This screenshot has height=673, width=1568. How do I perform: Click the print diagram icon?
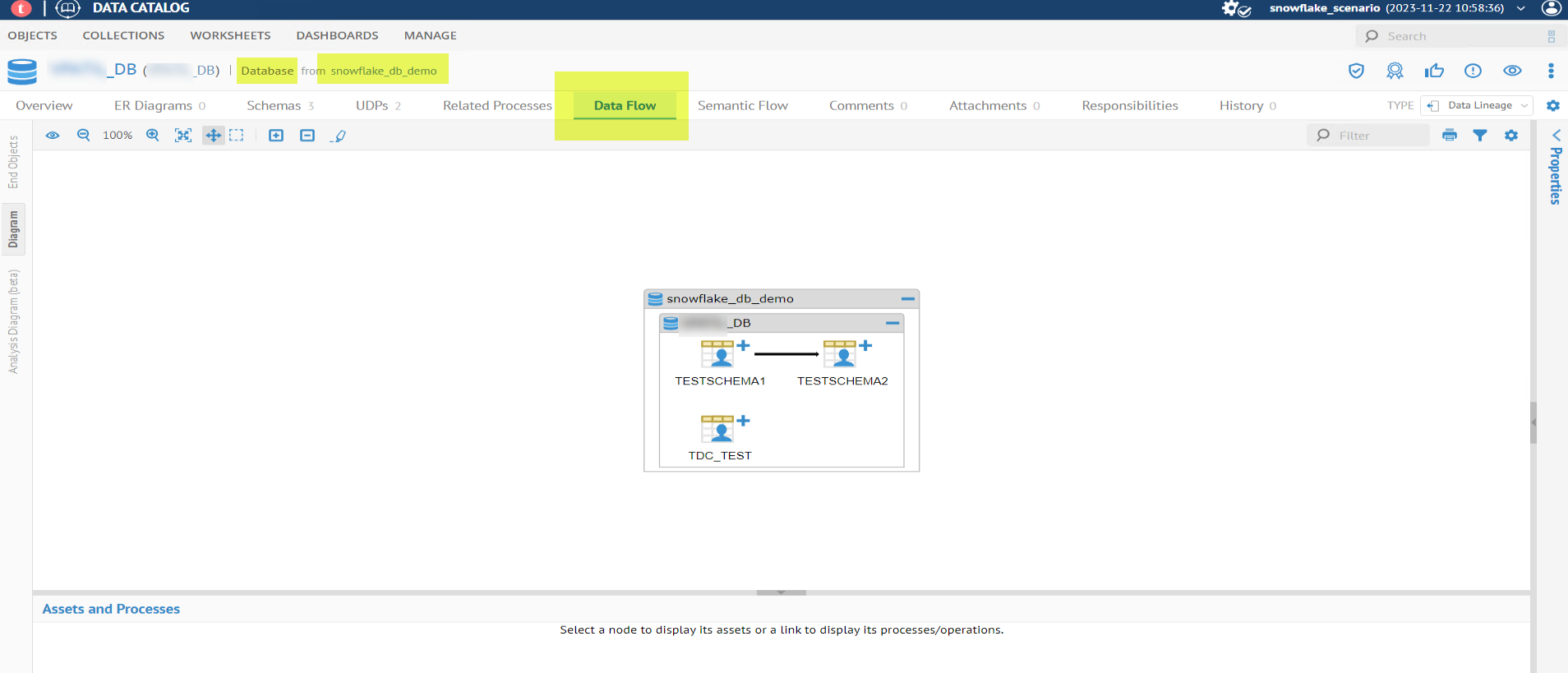click(x=1450, y=136)
